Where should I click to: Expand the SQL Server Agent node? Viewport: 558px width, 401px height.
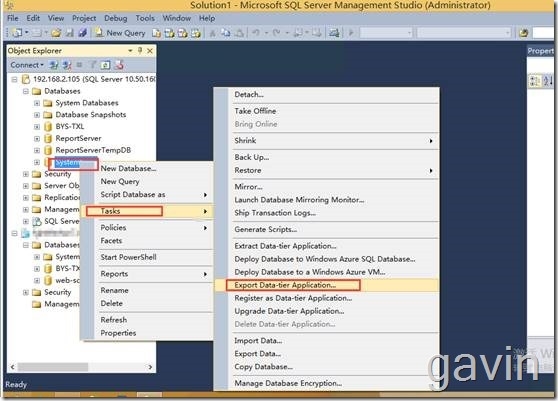point(26,221)
